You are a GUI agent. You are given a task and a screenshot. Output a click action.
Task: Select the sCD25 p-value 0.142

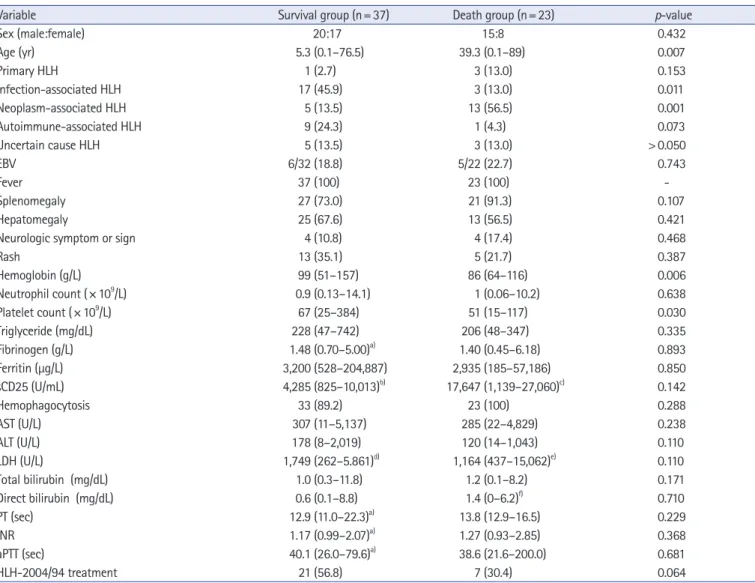671,387
